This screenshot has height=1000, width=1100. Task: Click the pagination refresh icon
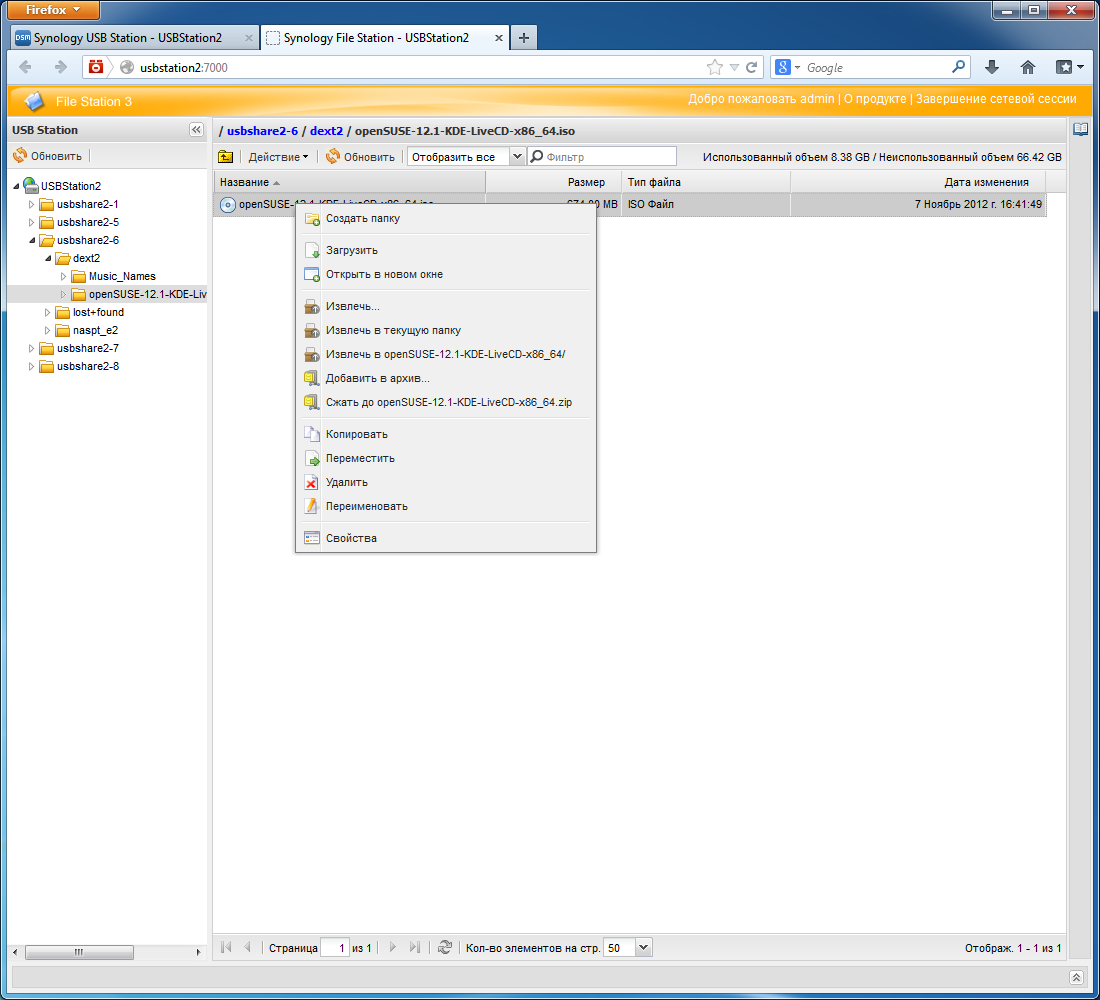(x=445, y=947)
